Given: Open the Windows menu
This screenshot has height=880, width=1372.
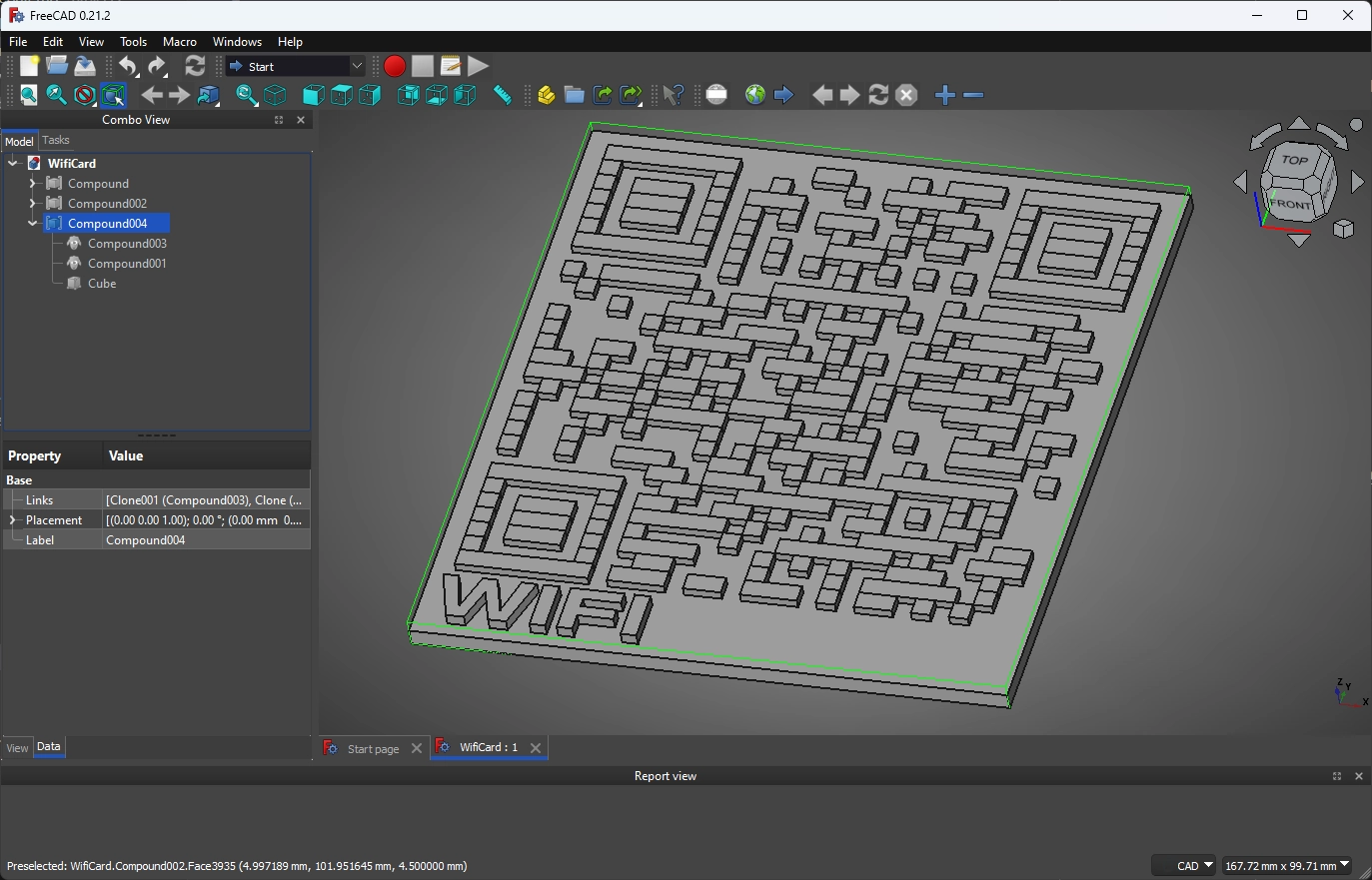Looking at the screenshot, I should (x=237, y=42).
